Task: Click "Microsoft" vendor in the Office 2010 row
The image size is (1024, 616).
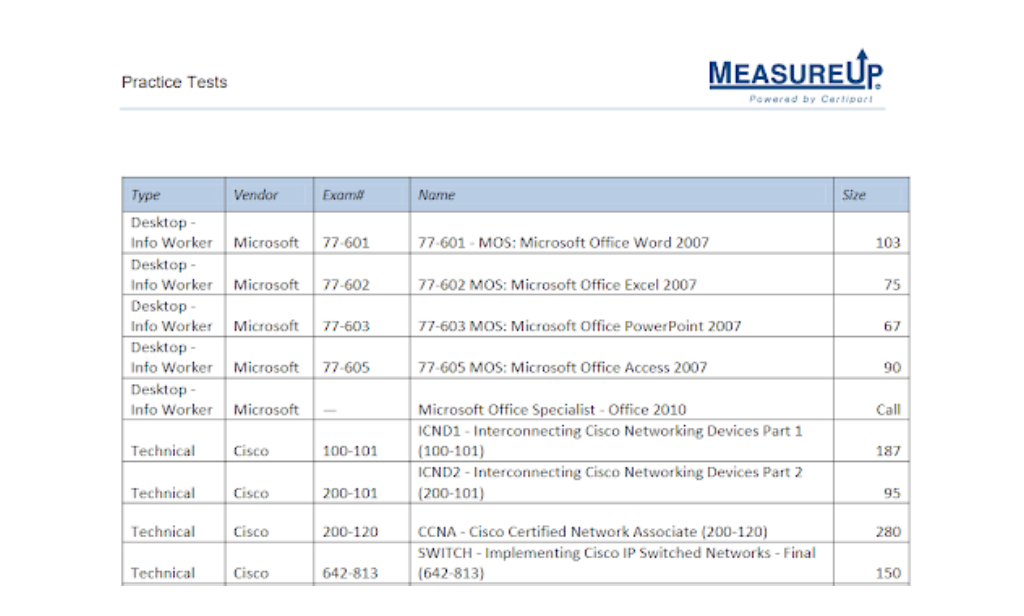Action: coord(266,410)
